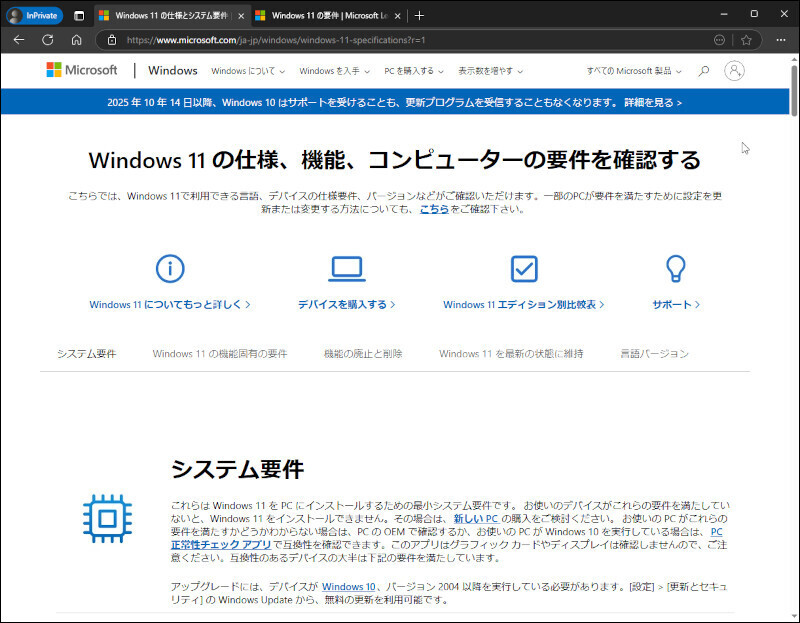The width and height of the screenshot is (800, 623).
Task: Click 詳細を見る in the blue banner
Action: (x=653, y=103)
